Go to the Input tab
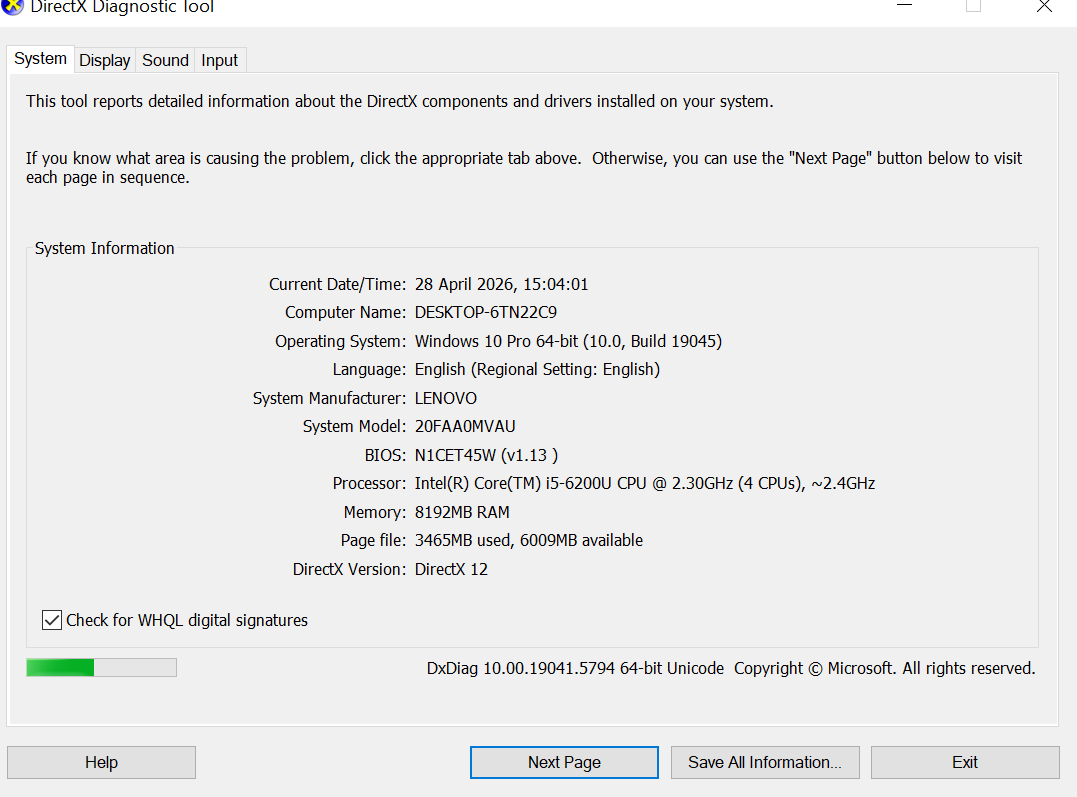The image size is (1077, 797). pyautogui.click(x=219, y=60)
